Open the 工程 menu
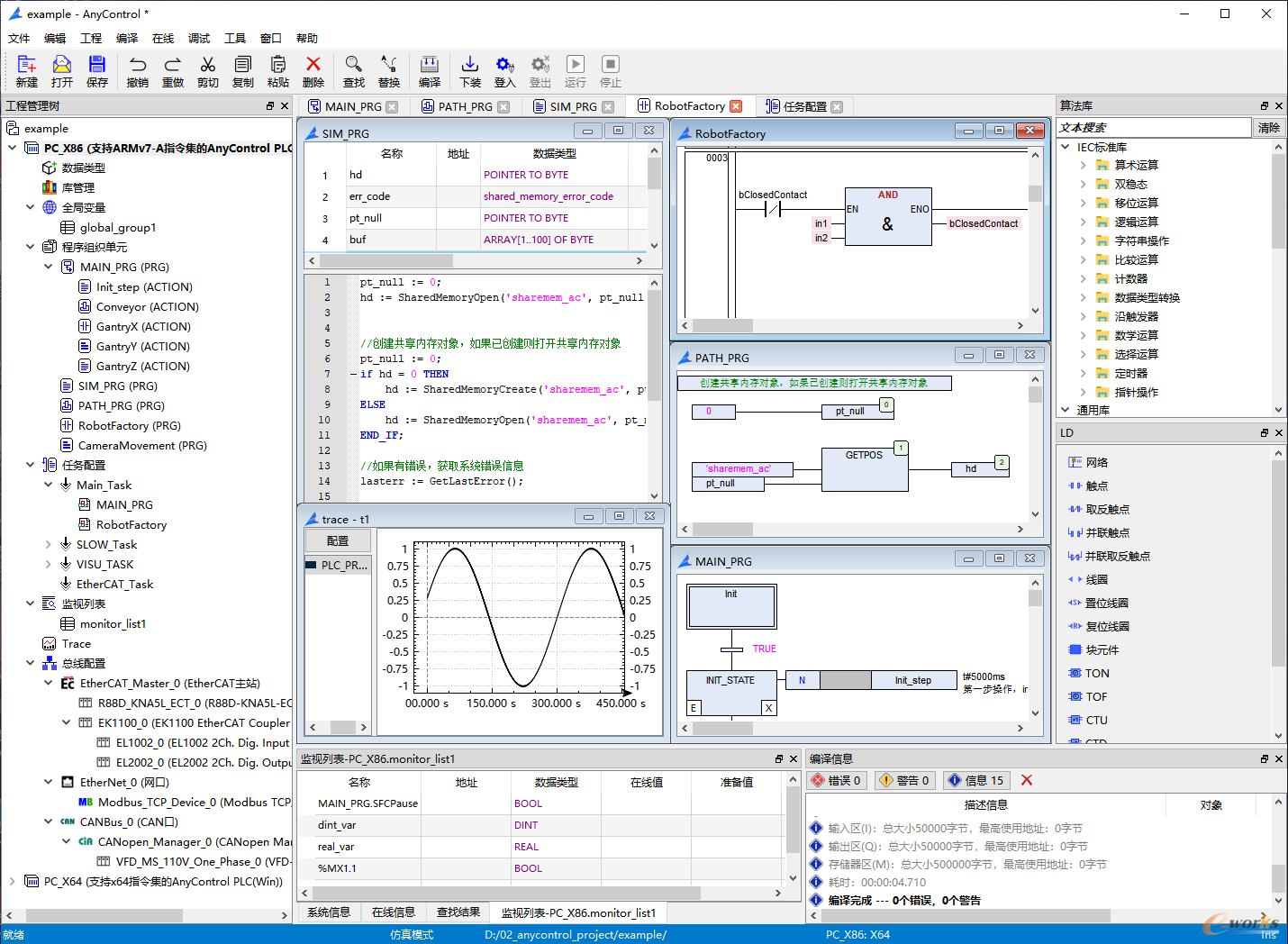The height and width of the screenshot is (944, 1288). pos(91,38)
